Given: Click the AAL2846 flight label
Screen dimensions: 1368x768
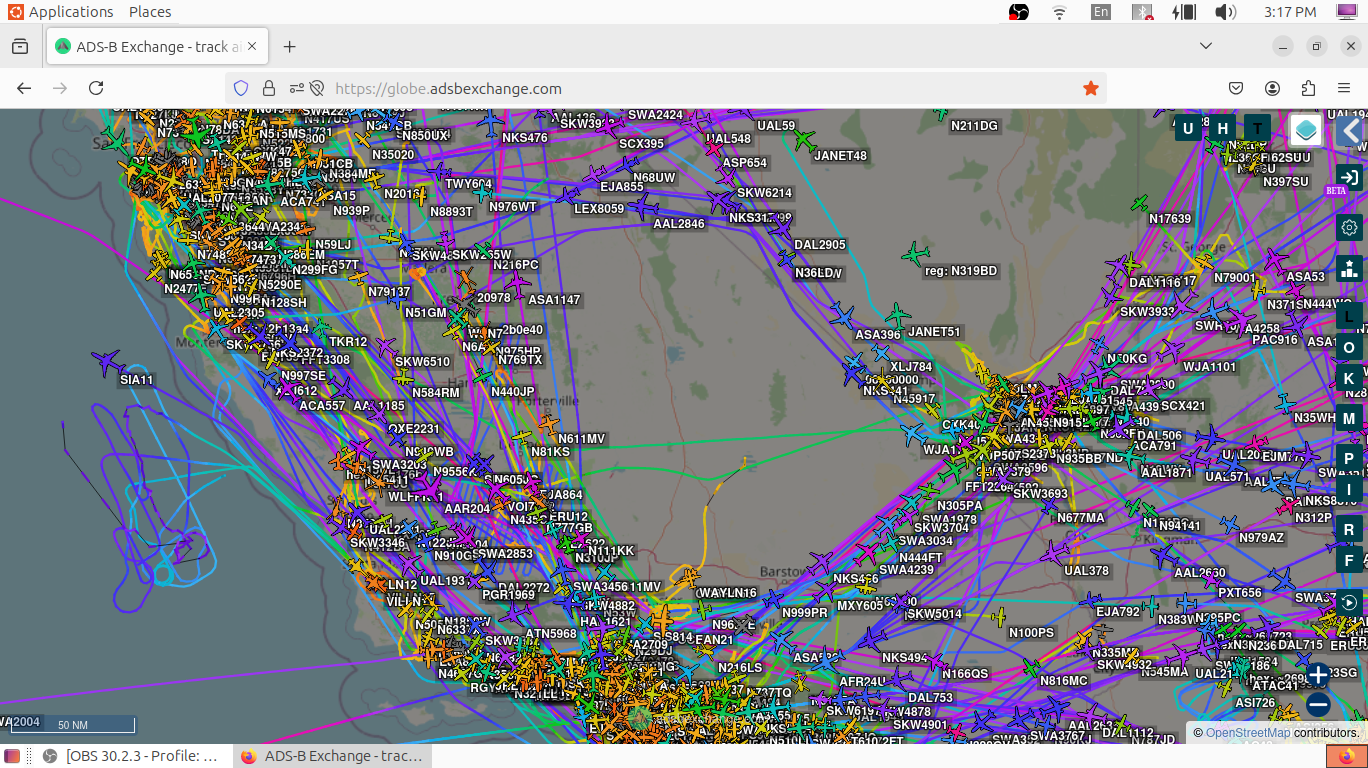Looking at the screenshot, I should tap(679, 224).
